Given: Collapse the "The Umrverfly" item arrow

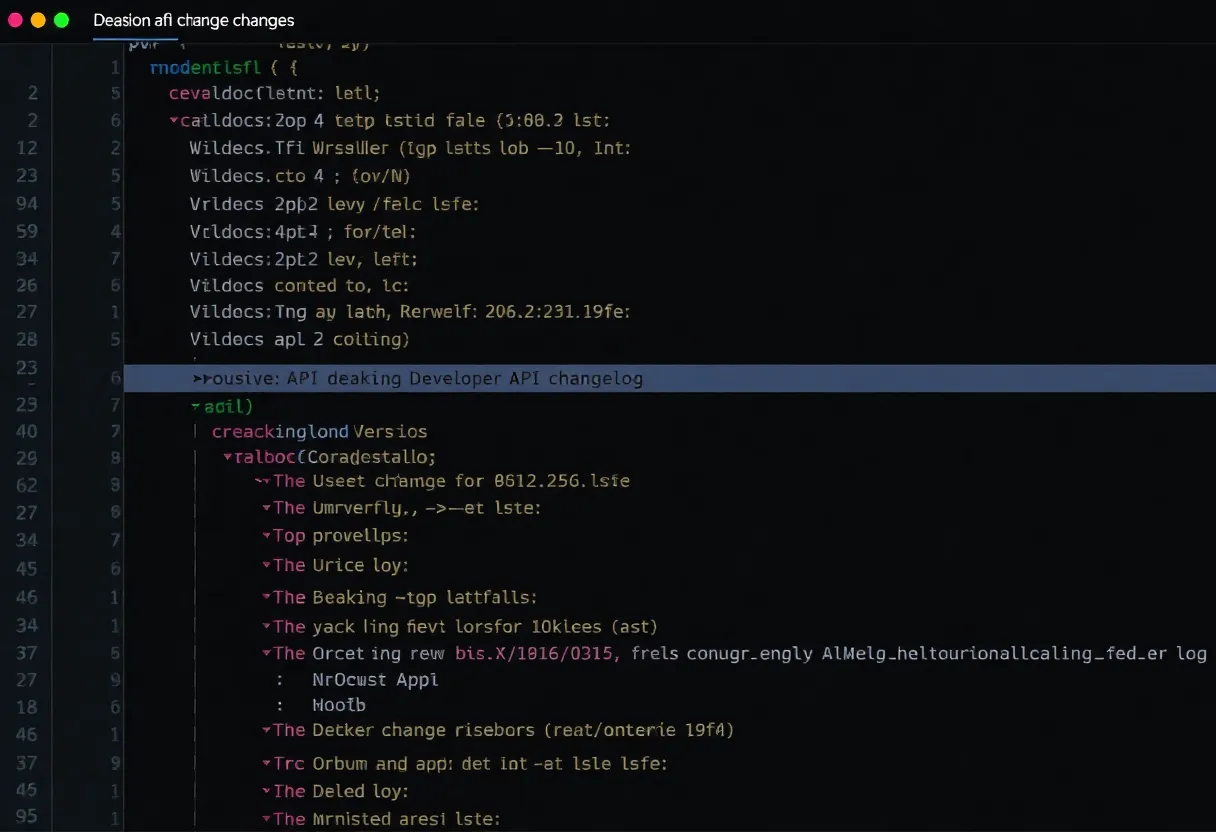Looking at the screenshot, I should pyautogui.click(x=266, y=508).
